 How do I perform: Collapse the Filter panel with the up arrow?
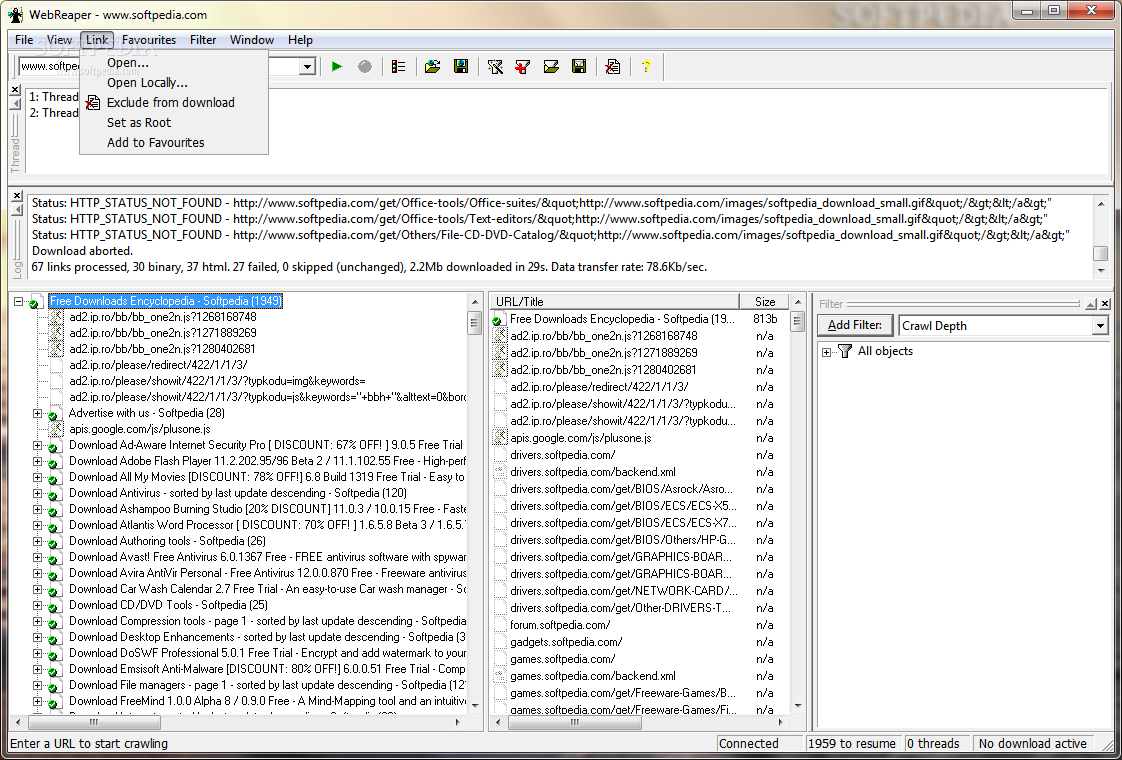tap(1091, 304)
